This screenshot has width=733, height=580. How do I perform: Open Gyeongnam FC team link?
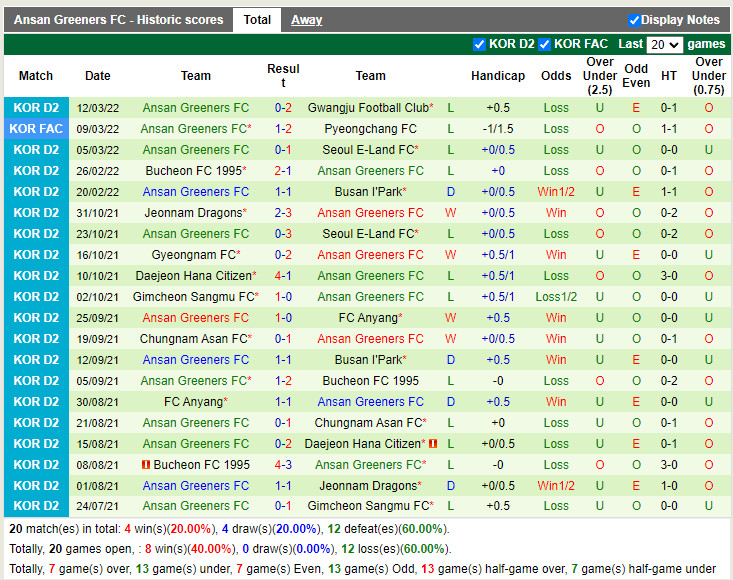click(x=200, y=255)
